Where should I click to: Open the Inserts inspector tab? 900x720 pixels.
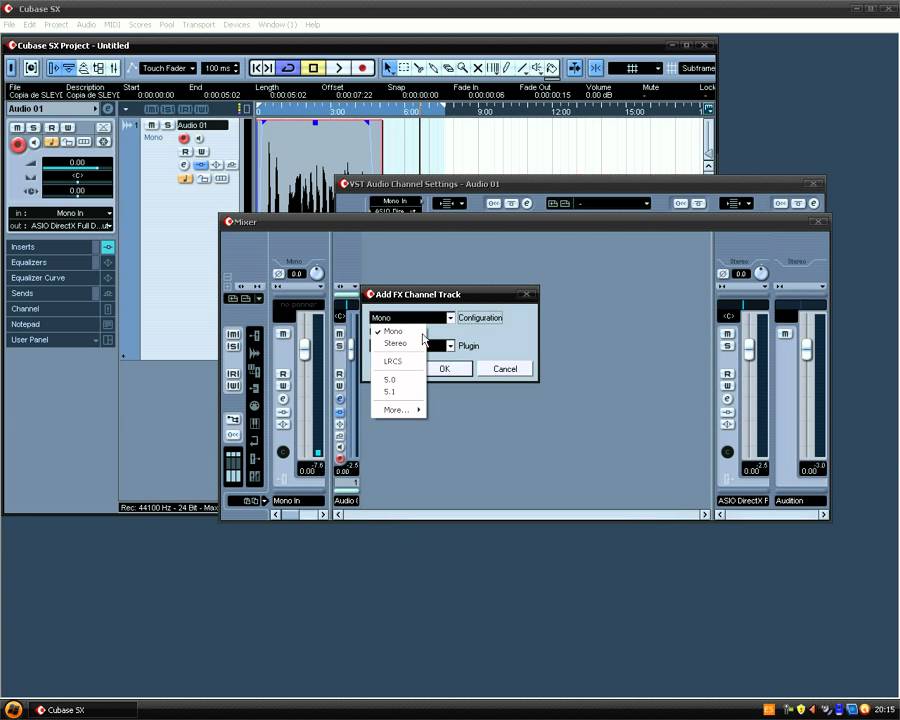[51, 247]
